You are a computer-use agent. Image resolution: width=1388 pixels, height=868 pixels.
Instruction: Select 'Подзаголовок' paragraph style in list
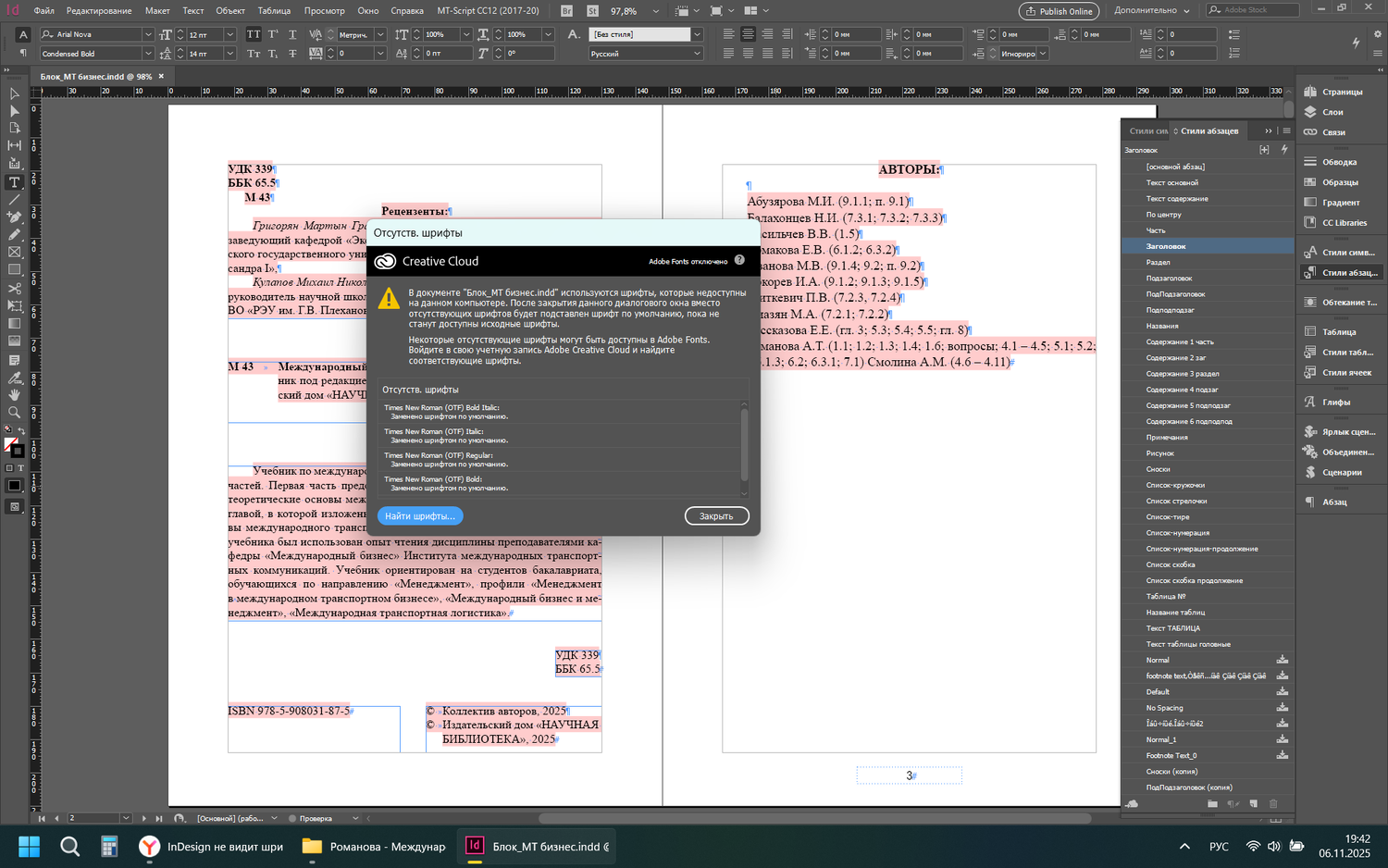[1169, 279]
